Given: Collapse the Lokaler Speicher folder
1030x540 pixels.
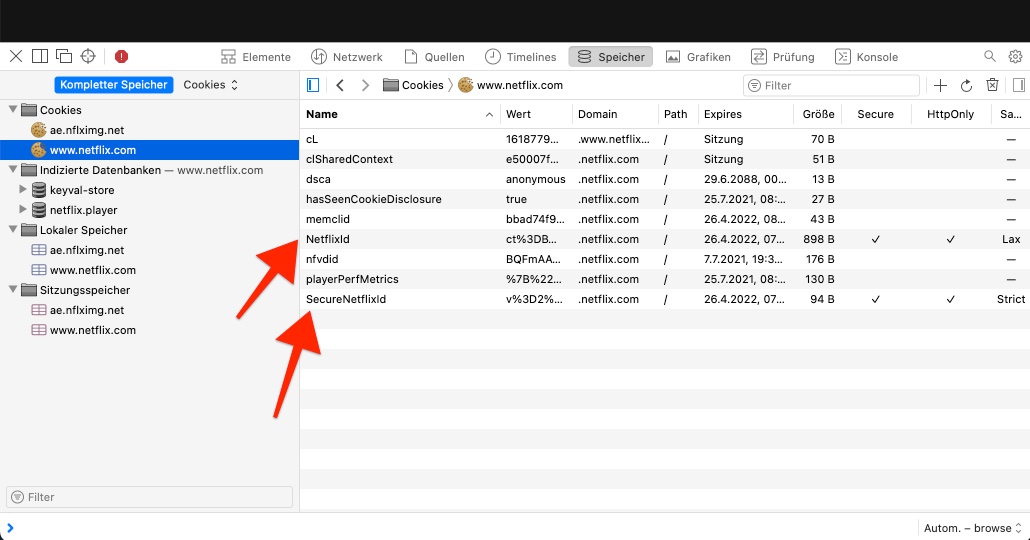Looking at the screenshot, I should [12, 230].
